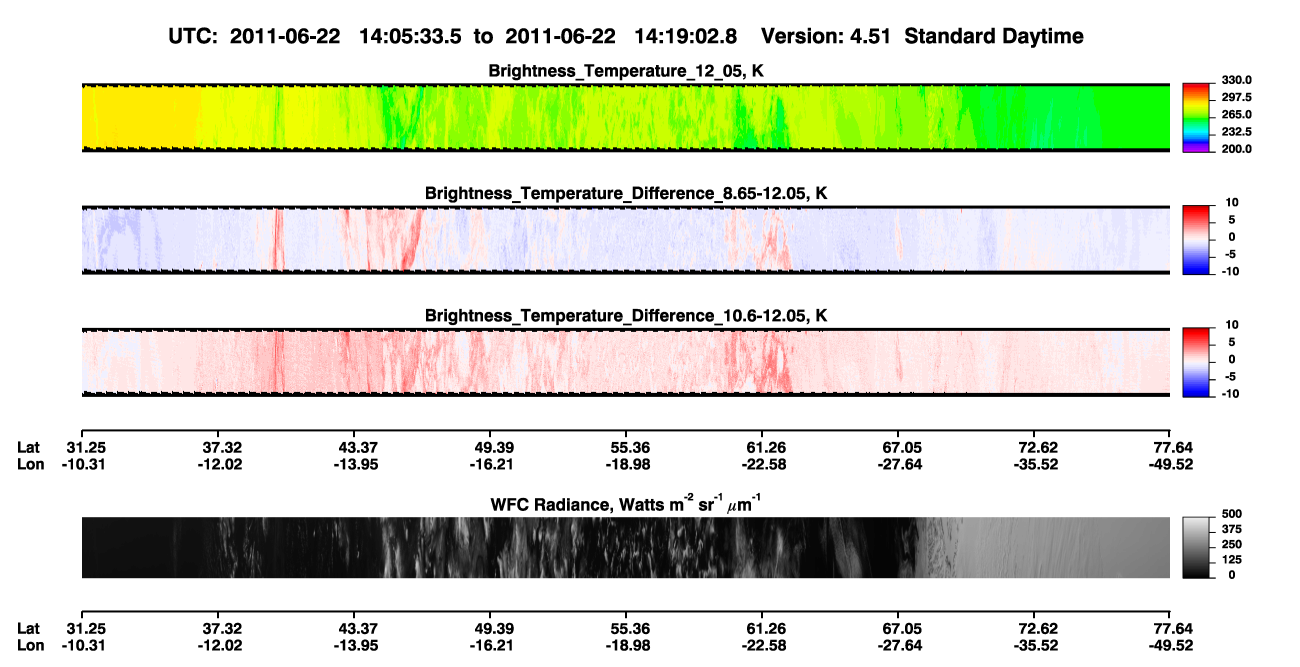Image resolution: width=1300 pixels, height=667 pixels.
Task: Click the -49.52 longitude label on upper axis
Action: [x=1169, y=464]
